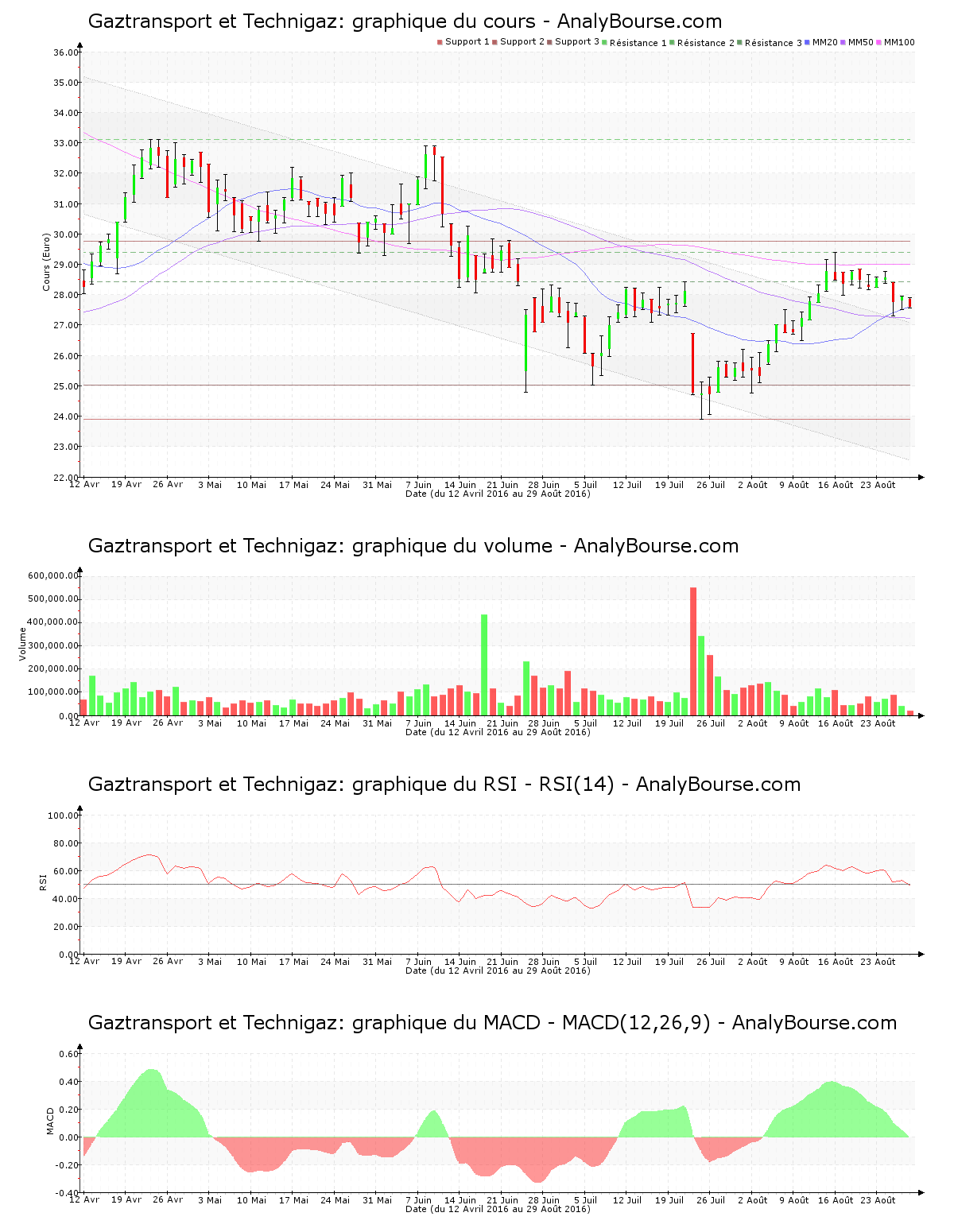Click the date range caption under MACD chart
The height and width of the screenshot is (1232, 954).
(x=498, y=1209)
